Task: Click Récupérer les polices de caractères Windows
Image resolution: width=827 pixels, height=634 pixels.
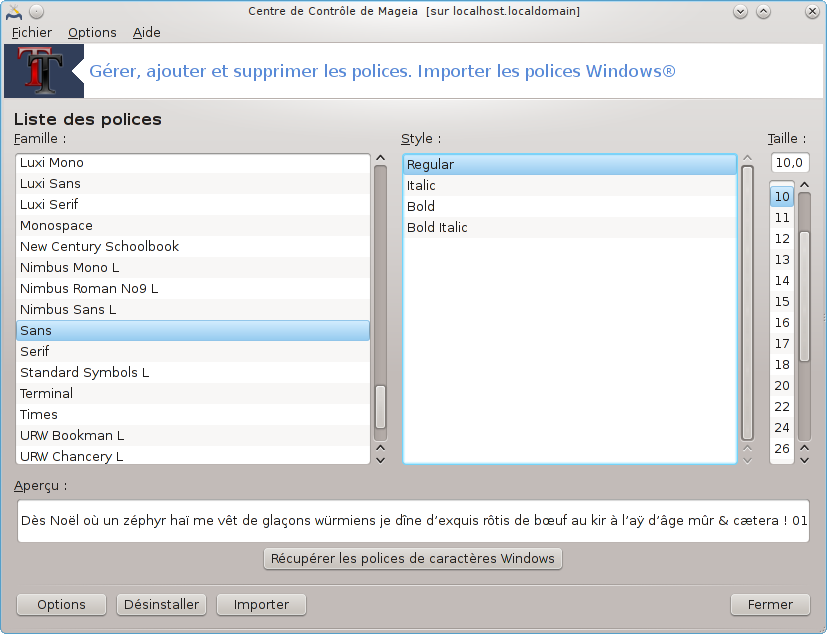Action: (413, 559)
